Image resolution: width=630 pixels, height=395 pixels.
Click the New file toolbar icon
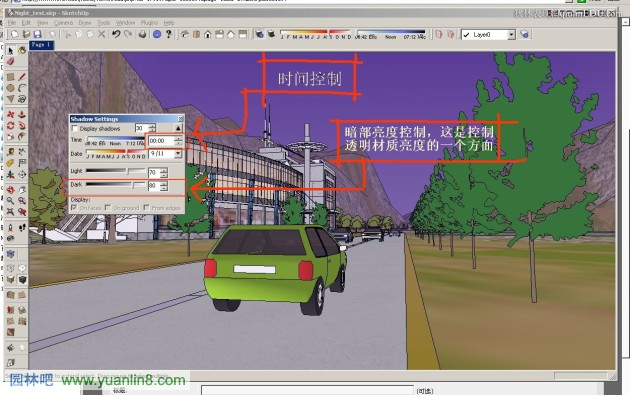(14, 35)
